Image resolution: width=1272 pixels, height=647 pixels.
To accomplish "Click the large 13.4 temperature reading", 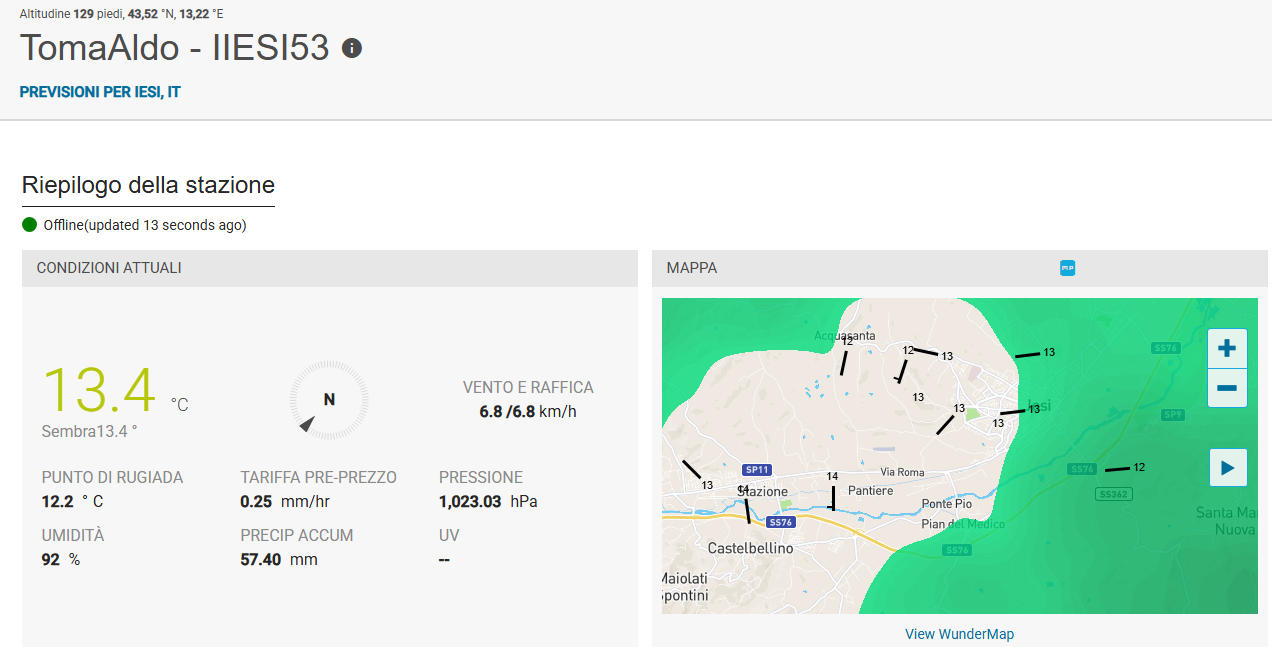I will (x=99, y=390).
